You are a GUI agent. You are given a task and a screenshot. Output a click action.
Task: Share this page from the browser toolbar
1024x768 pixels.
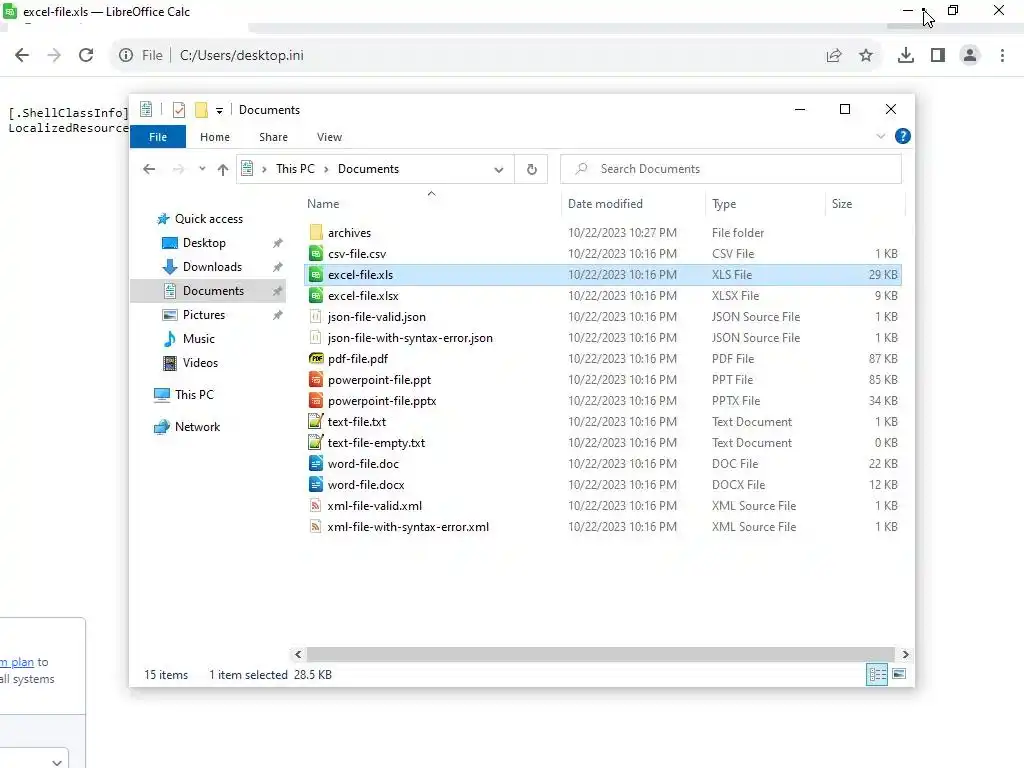tap(834, 56)
